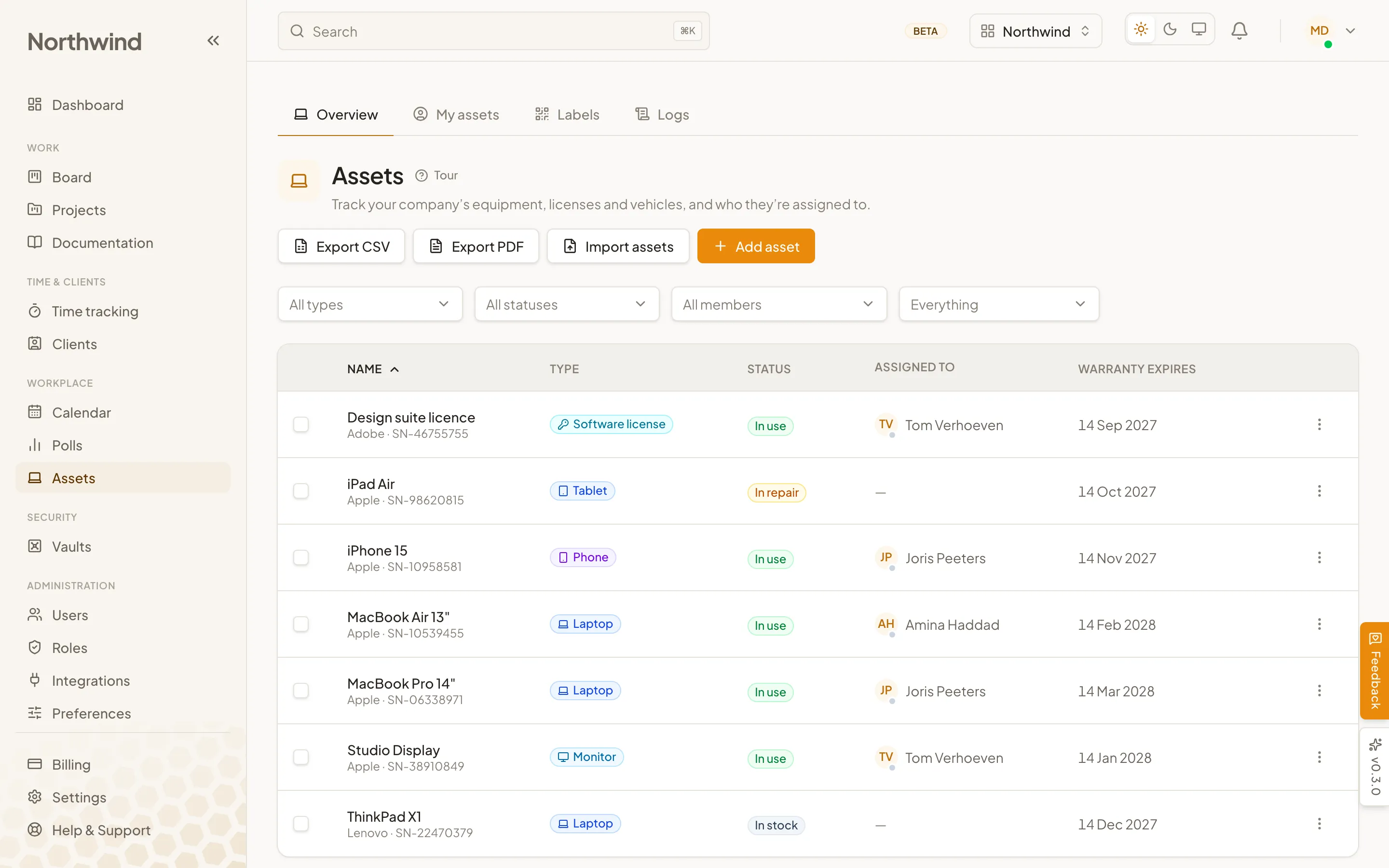This screenshot has height=868, width=1389.
Task: Open Clients in the sidebar
Action: (123, 344)
